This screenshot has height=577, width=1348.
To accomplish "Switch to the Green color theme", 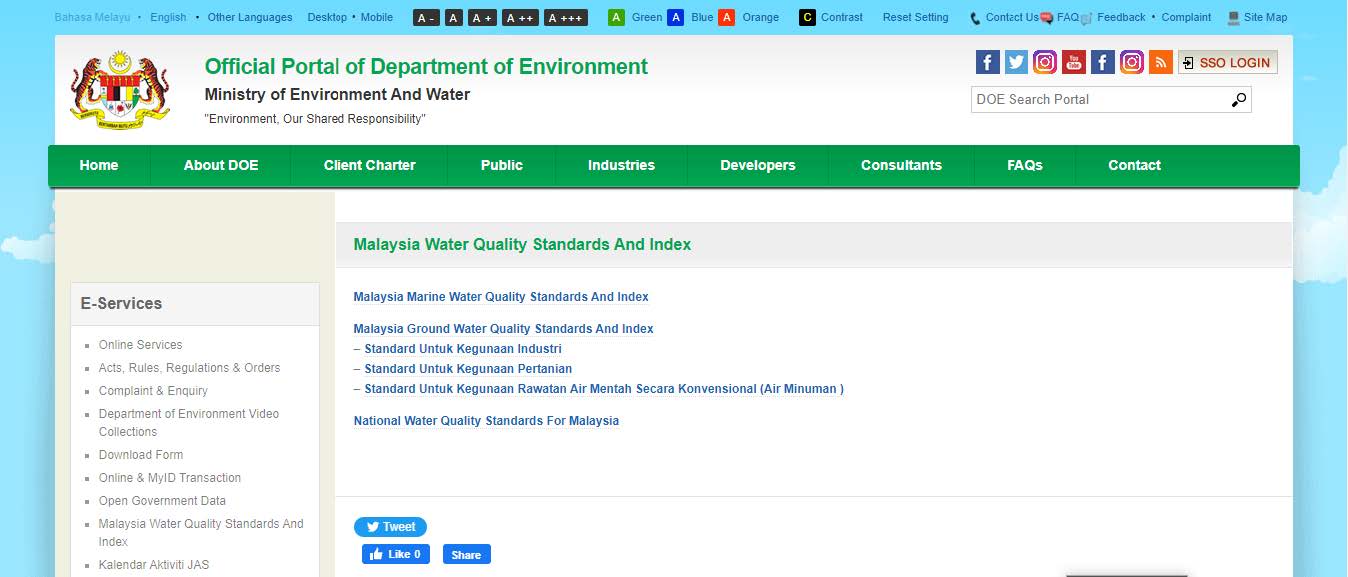I will [617, 18].
